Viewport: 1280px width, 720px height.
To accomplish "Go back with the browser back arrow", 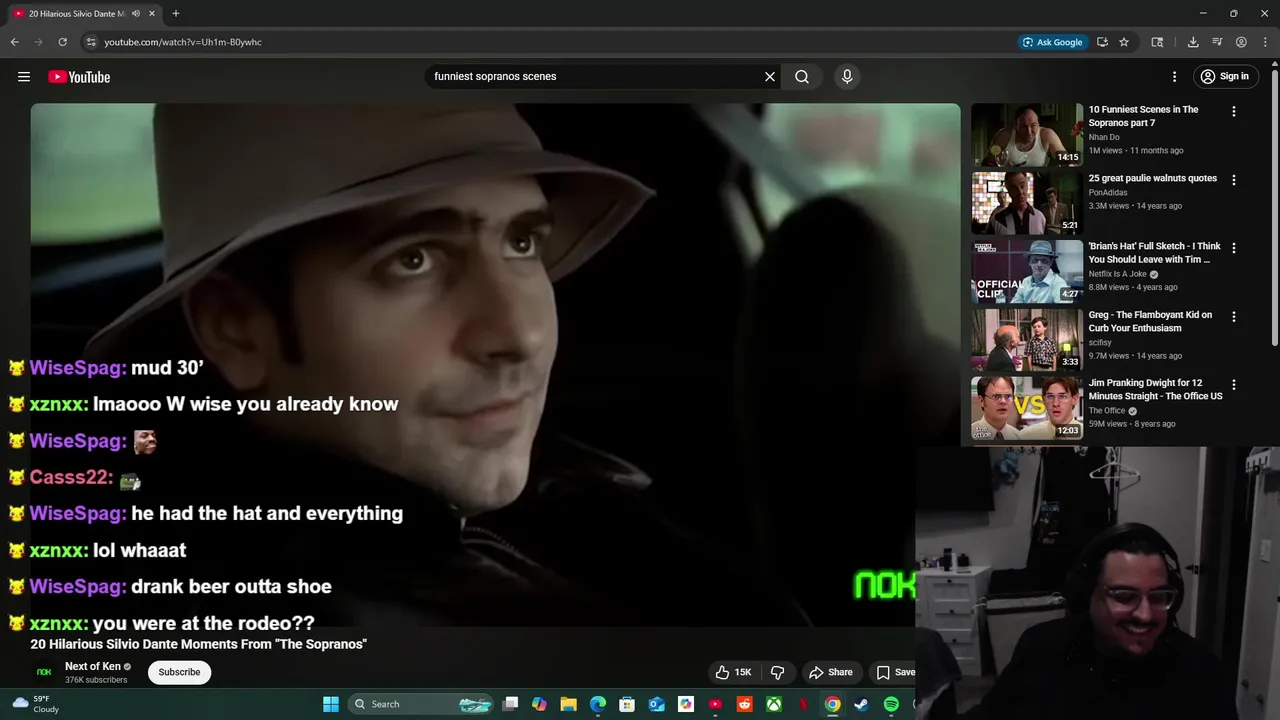I will pos(14,42).
